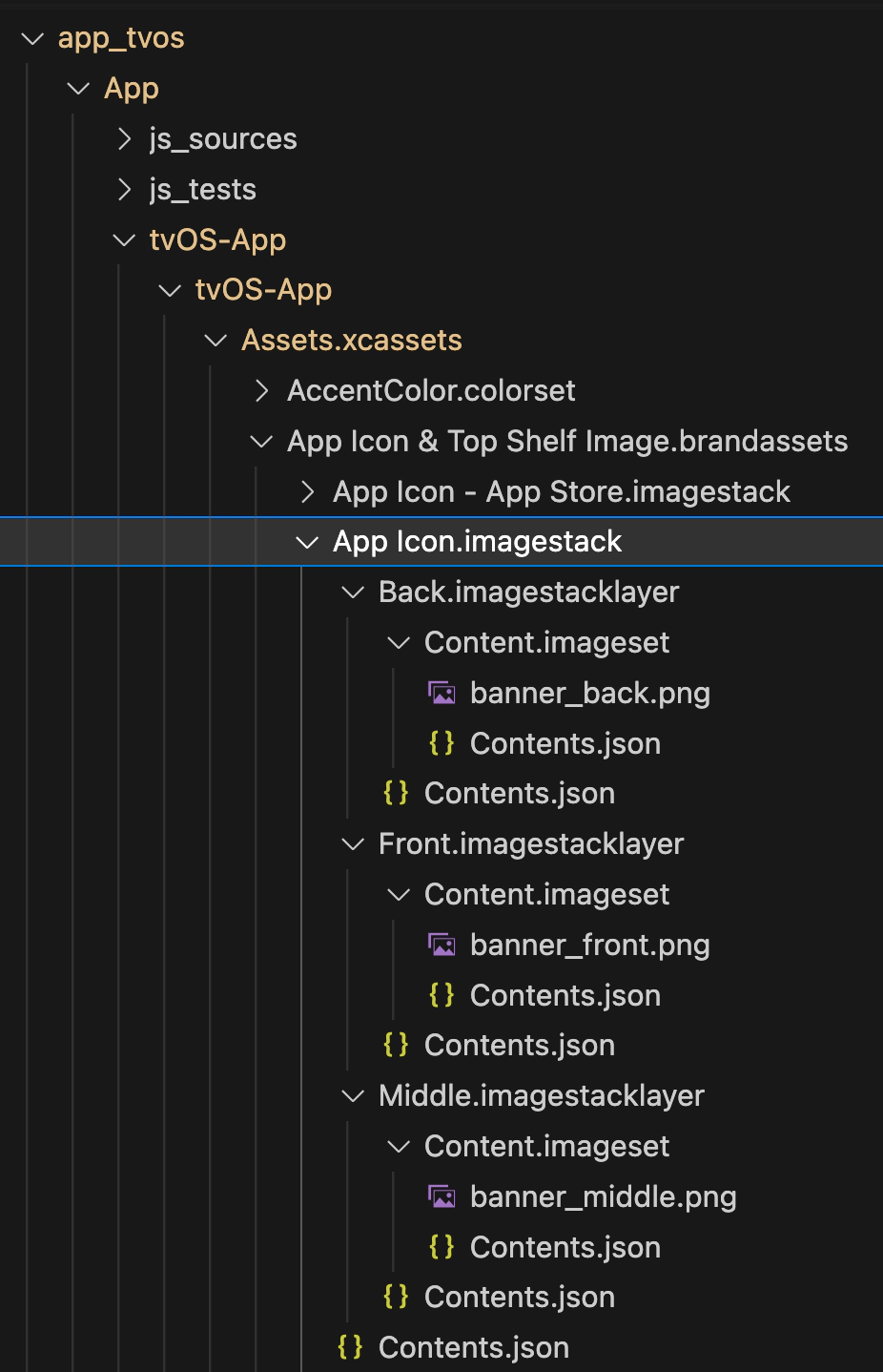Select App Icon & Top Shelf Image.brandassets

[566, 442]
